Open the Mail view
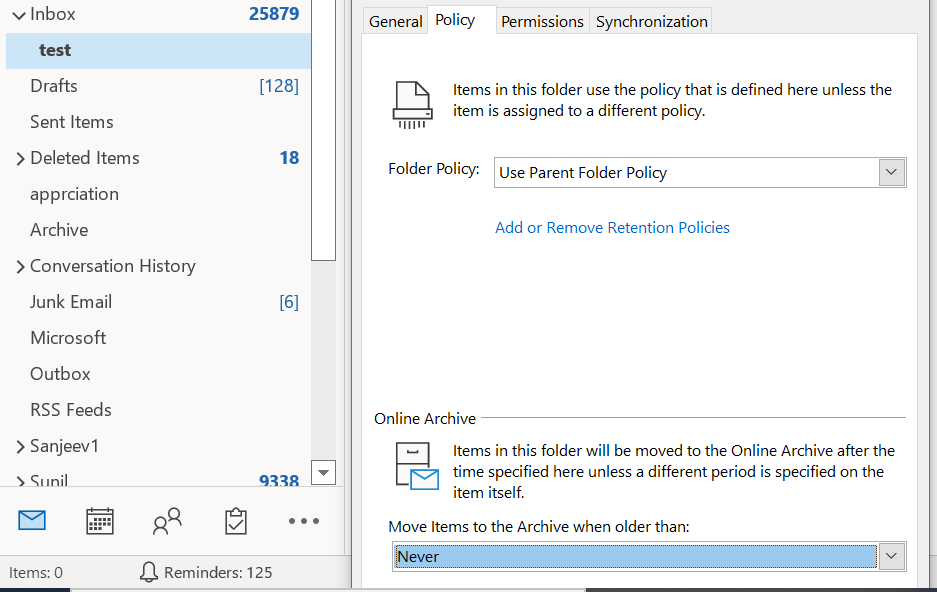Screen dimensions: 937x592 click(x=31, y=520)
